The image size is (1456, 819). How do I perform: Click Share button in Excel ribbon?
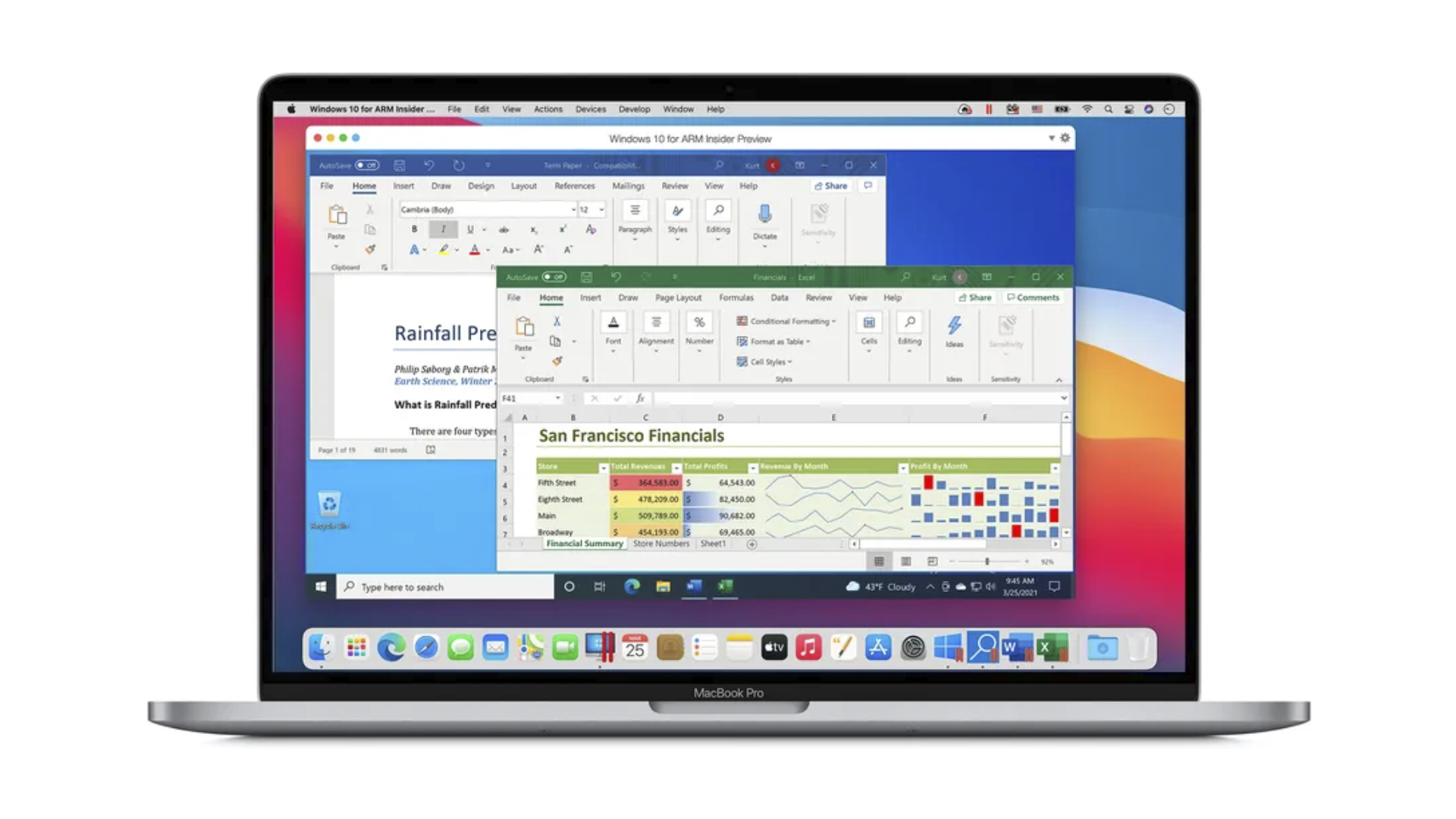coord(976,297)
